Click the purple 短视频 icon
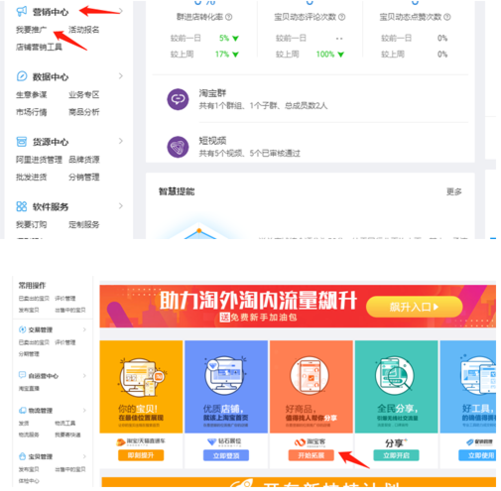501x491 pixels. (178, 147)
